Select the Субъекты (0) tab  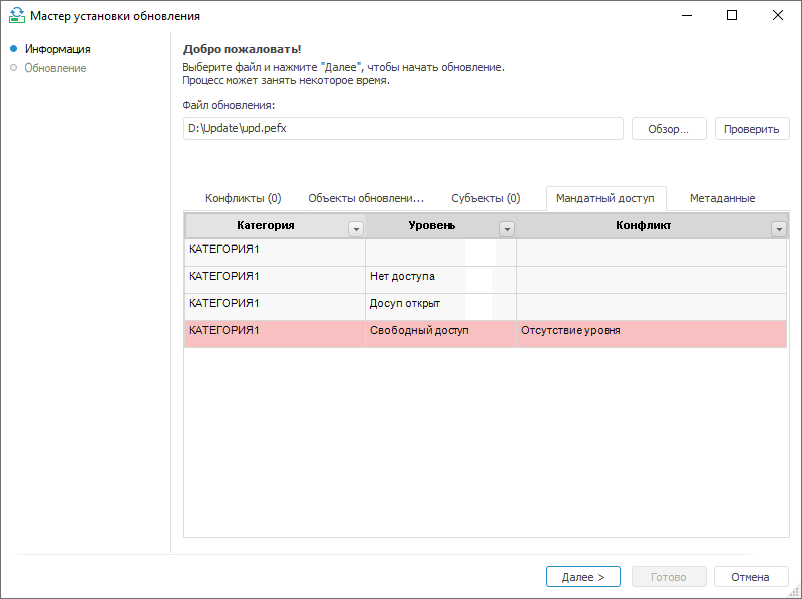click(485, 198)
